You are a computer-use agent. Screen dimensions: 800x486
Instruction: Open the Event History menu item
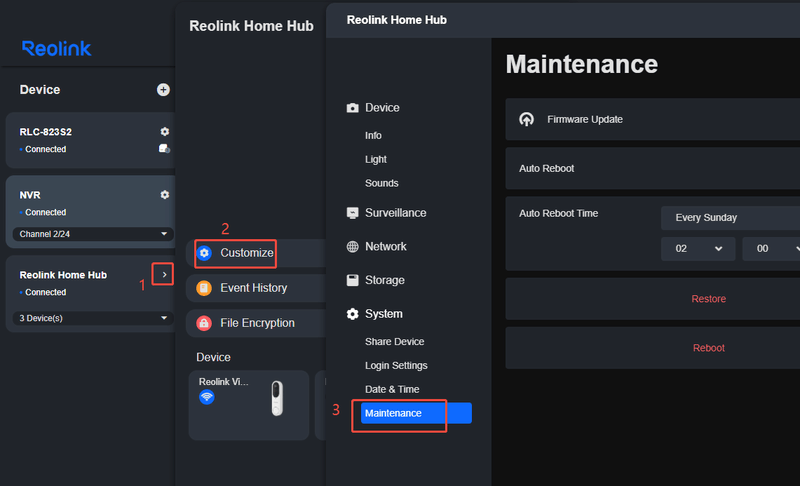pyautogui.click(x=256, y=288)
